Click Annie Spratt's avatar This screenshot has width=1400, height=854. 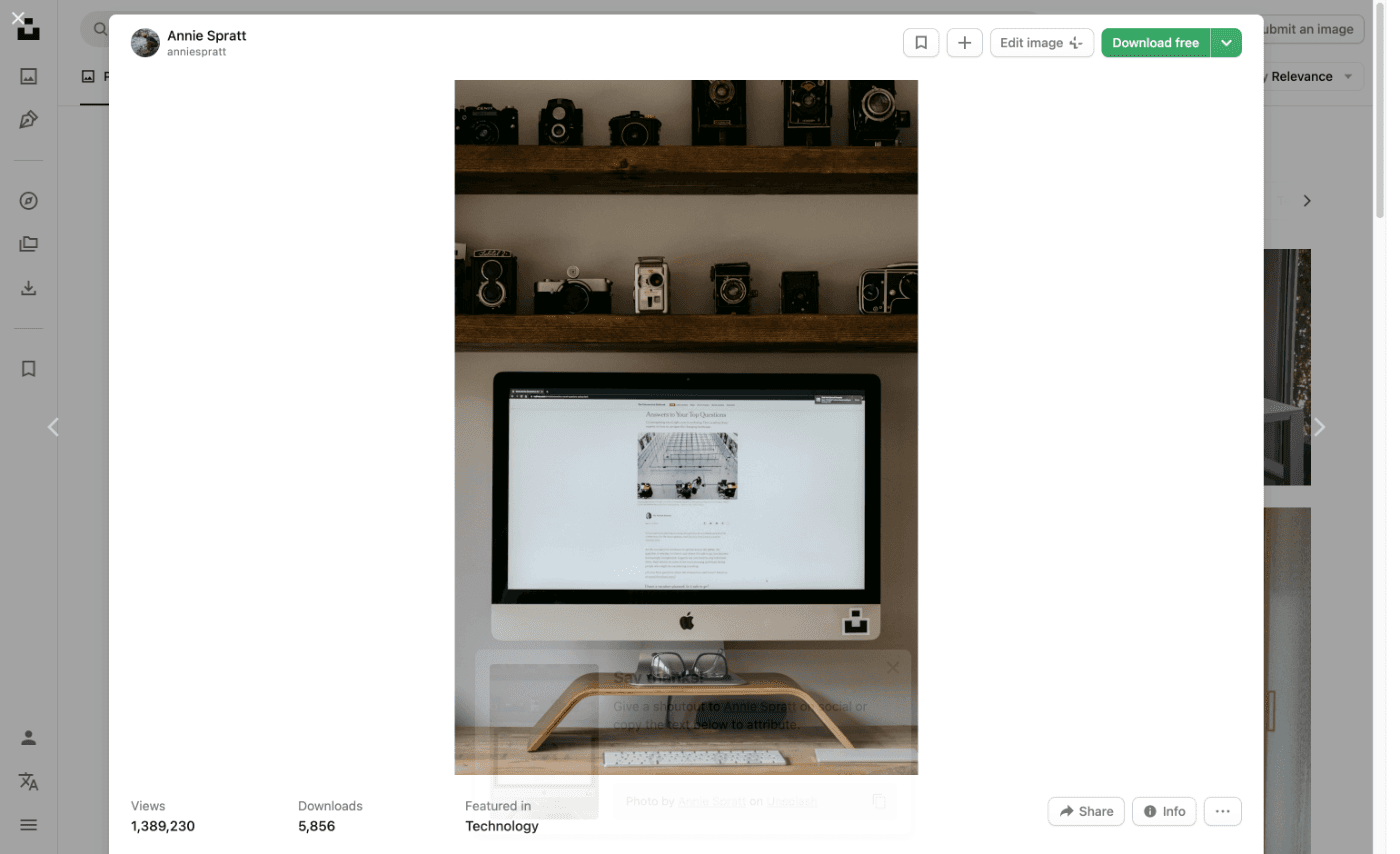pos(145,43)
